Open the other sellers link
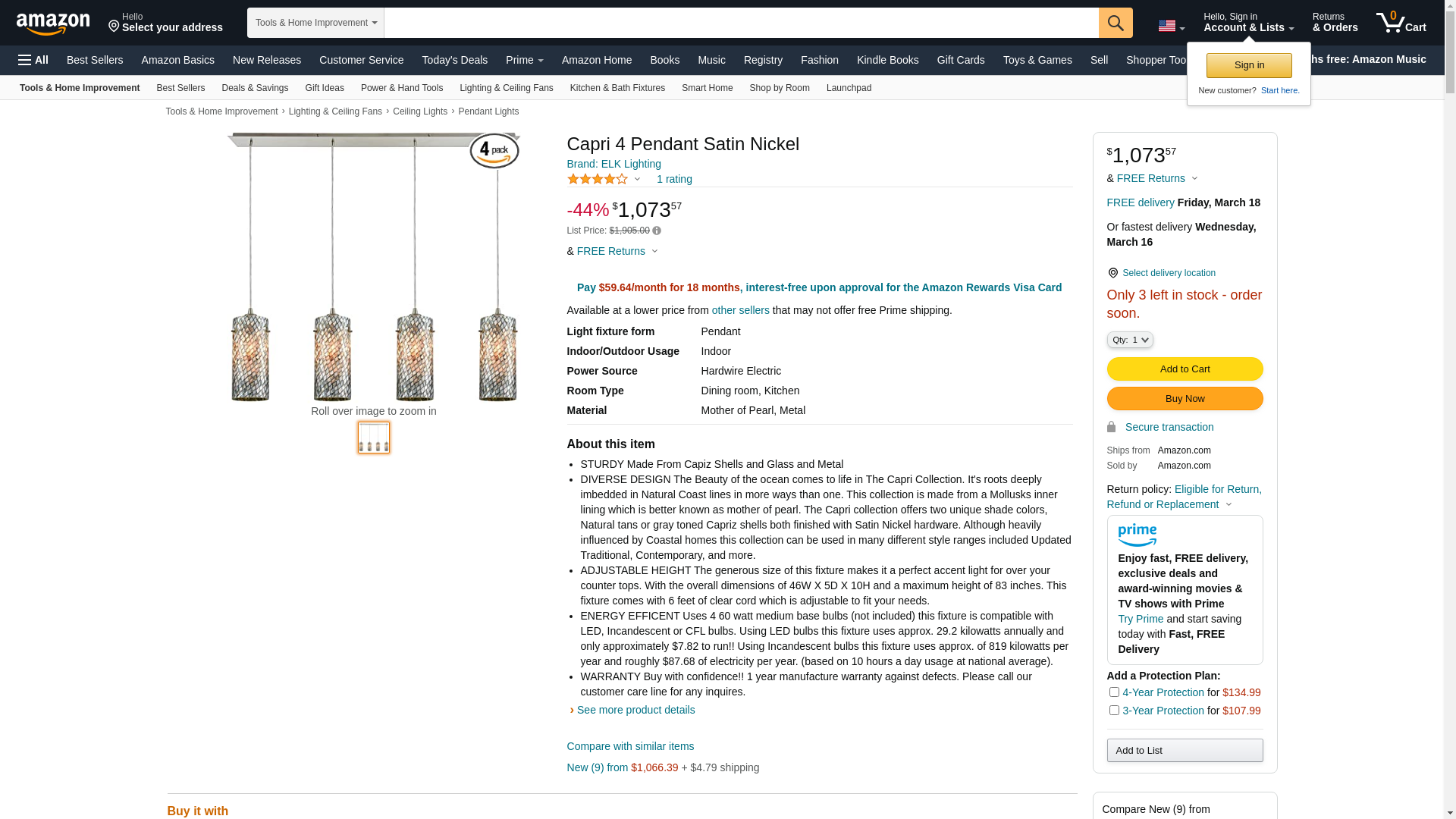 (x=740, y=310)
